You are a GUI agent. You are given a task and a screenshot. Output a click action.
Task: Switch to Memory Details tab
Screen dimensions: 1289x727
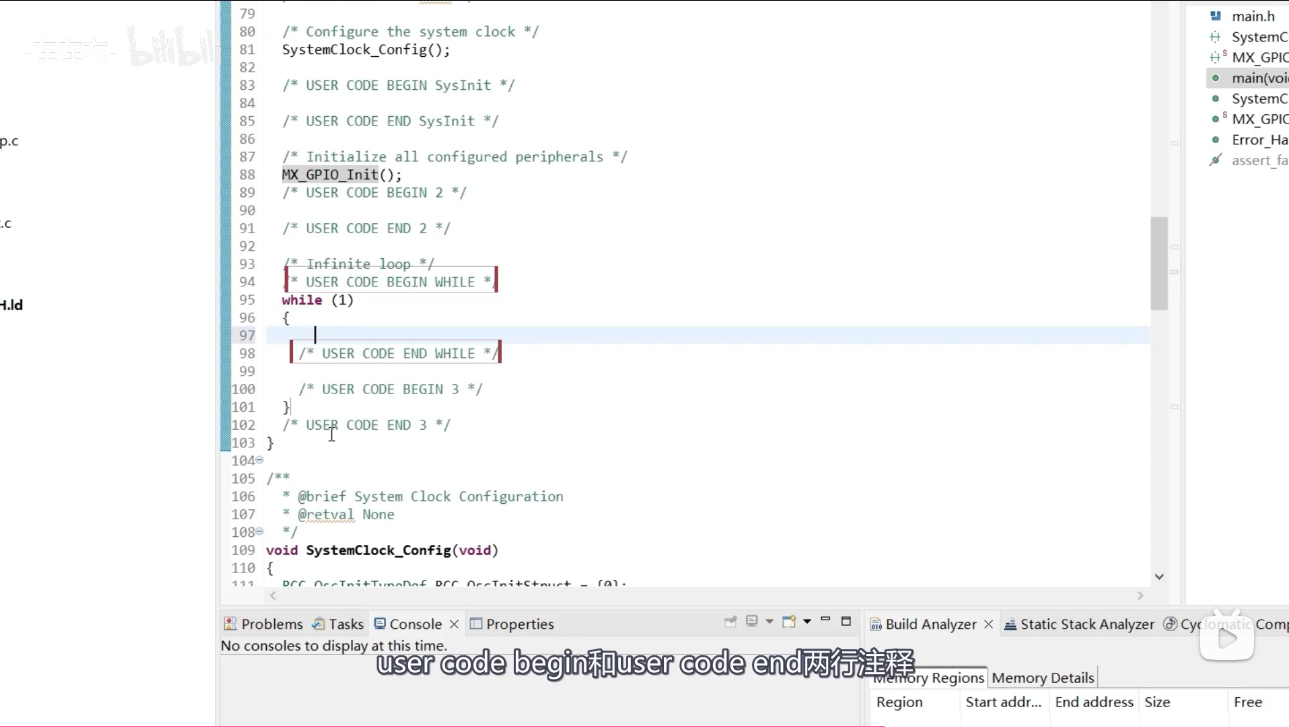pyautogui.click(x=1042, y=677)
